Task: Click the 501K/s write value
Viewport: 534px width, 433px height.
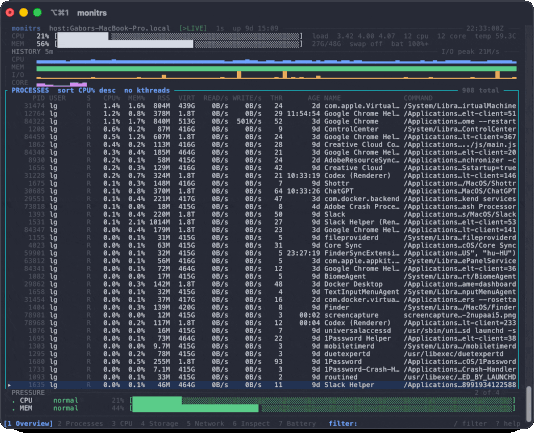Action: 249,122
